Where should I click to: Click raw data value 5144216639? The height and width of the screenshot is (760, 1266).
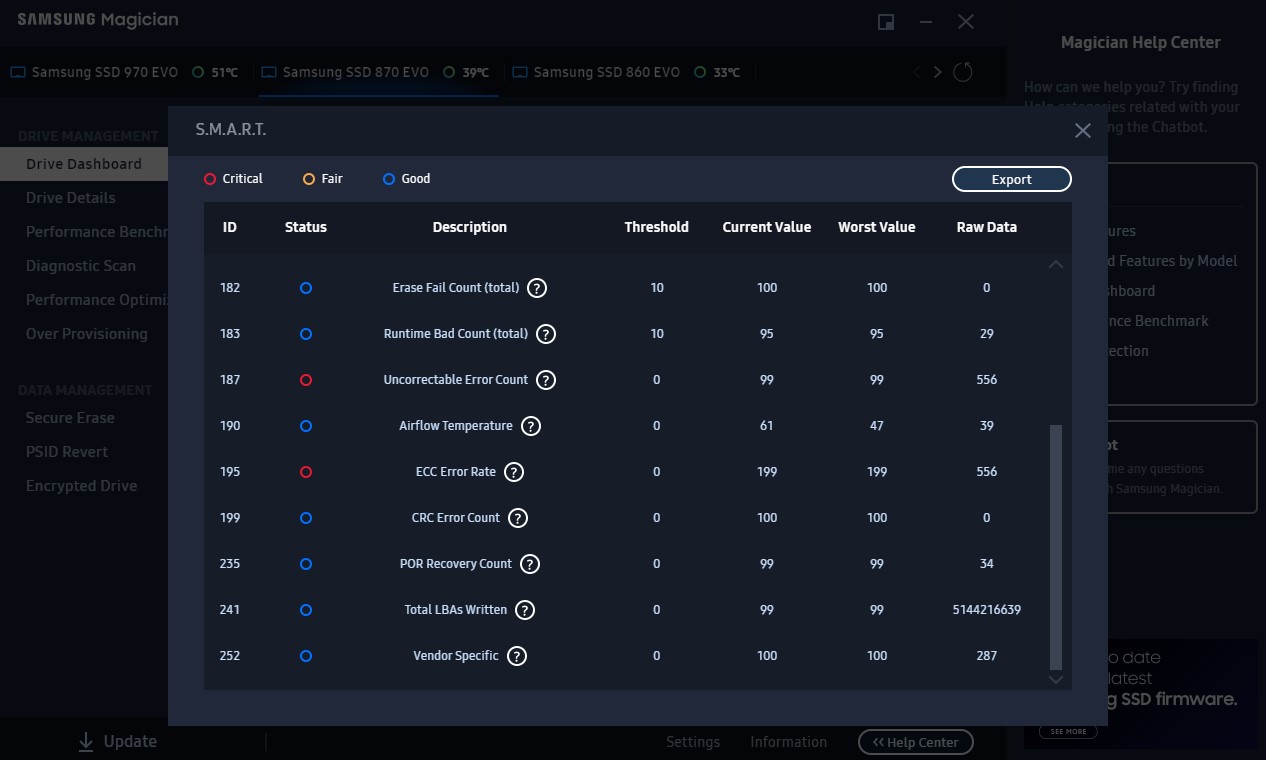[x=987, y=610]
